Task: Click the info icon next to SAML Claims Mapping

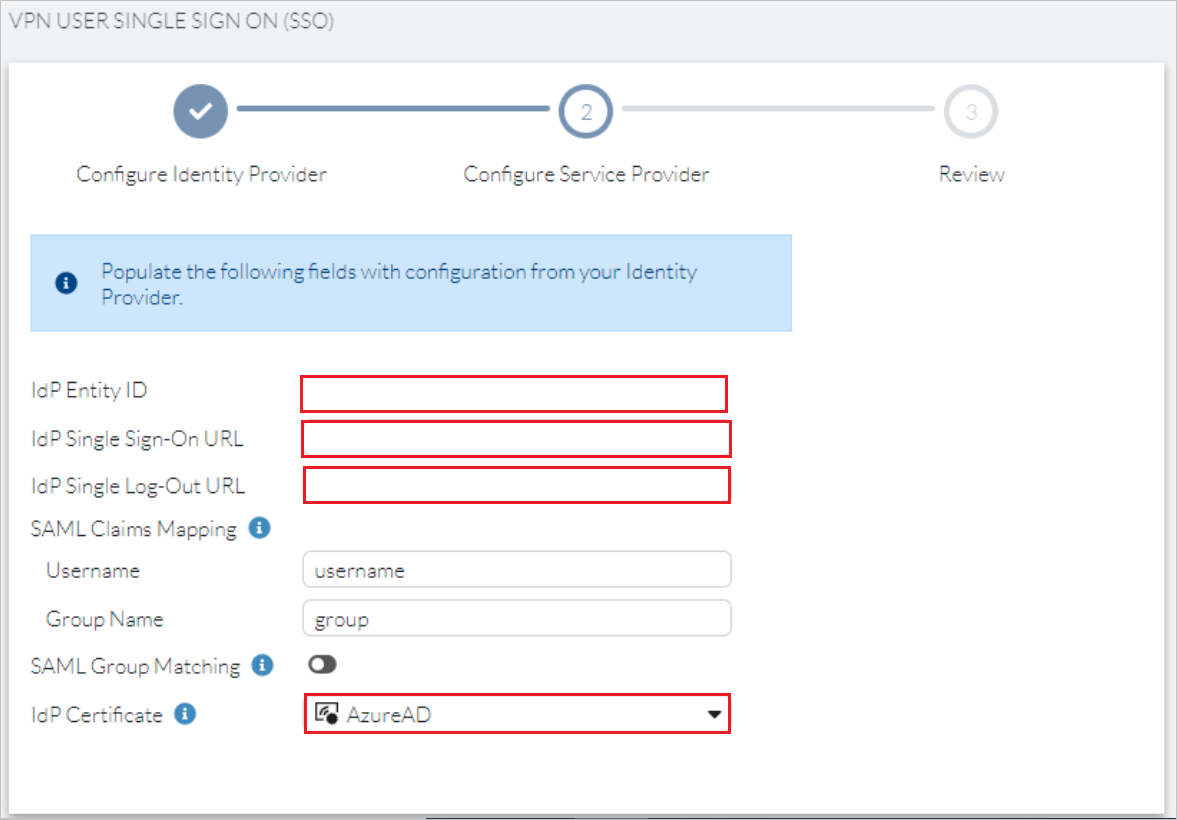Action: [x=259, y=528]
